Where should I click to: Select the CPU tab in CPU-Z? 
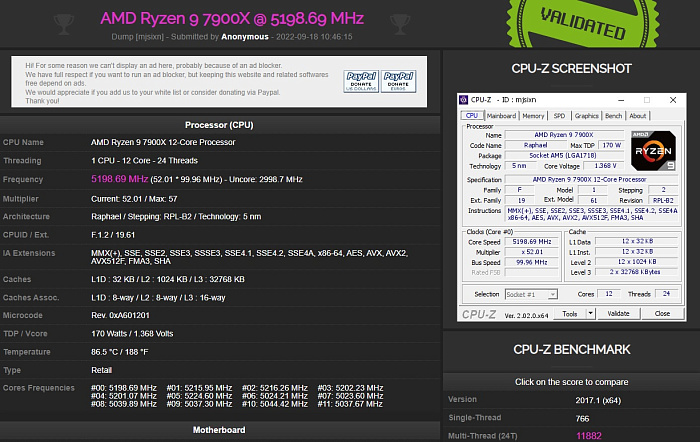[471, 116]
